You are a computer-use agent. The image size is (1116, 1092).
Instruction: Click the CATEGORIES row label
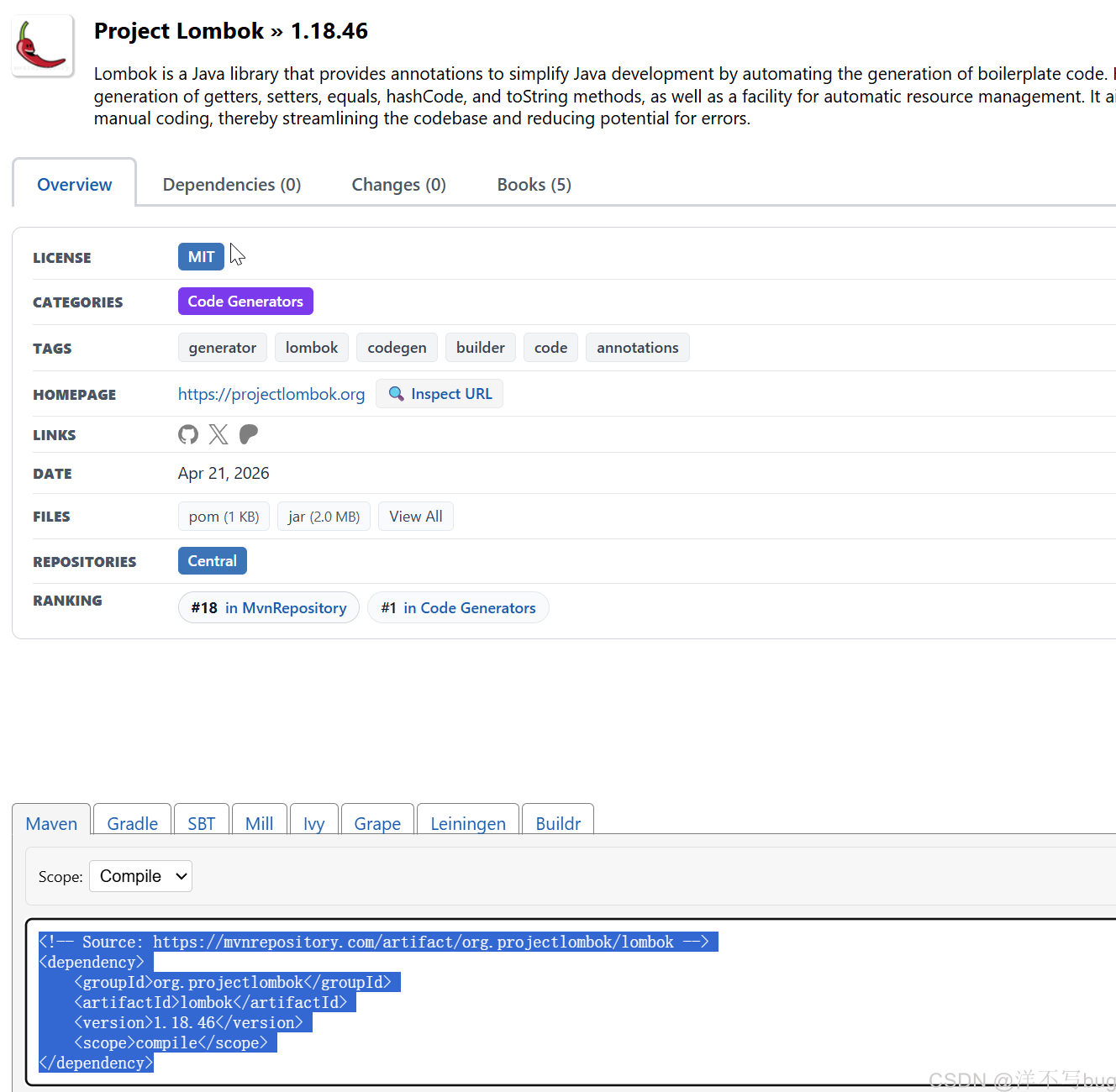coord(78,302)
